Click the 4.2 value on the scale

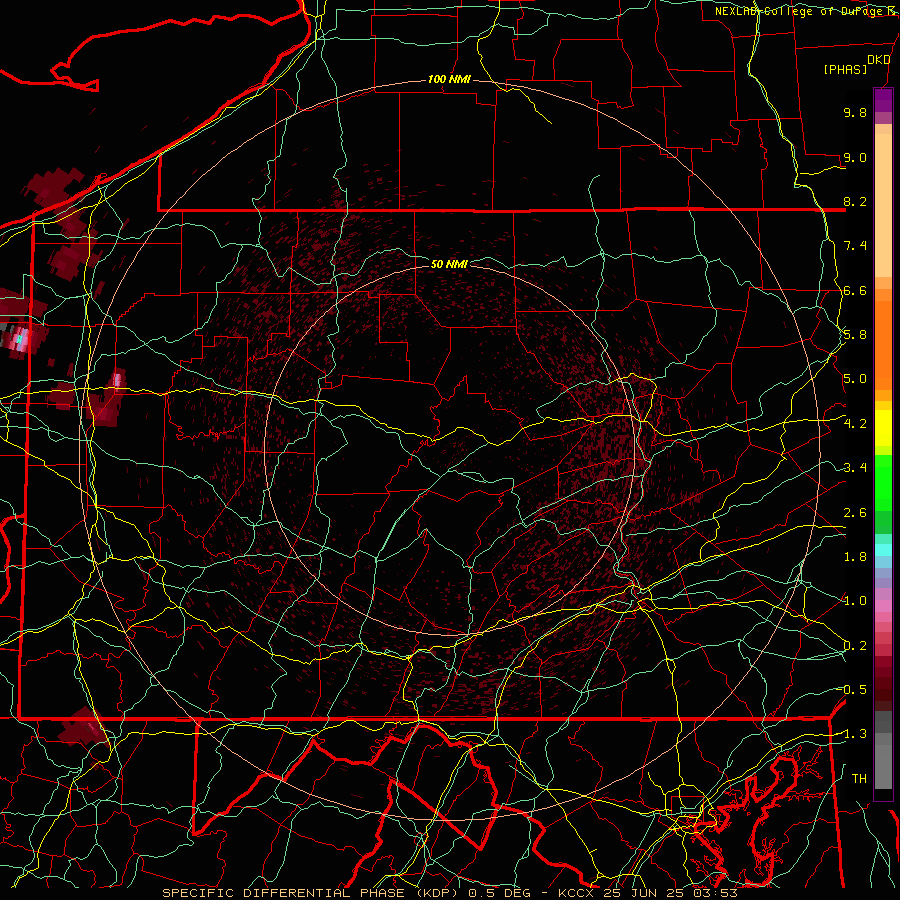(x=855, y=424)
